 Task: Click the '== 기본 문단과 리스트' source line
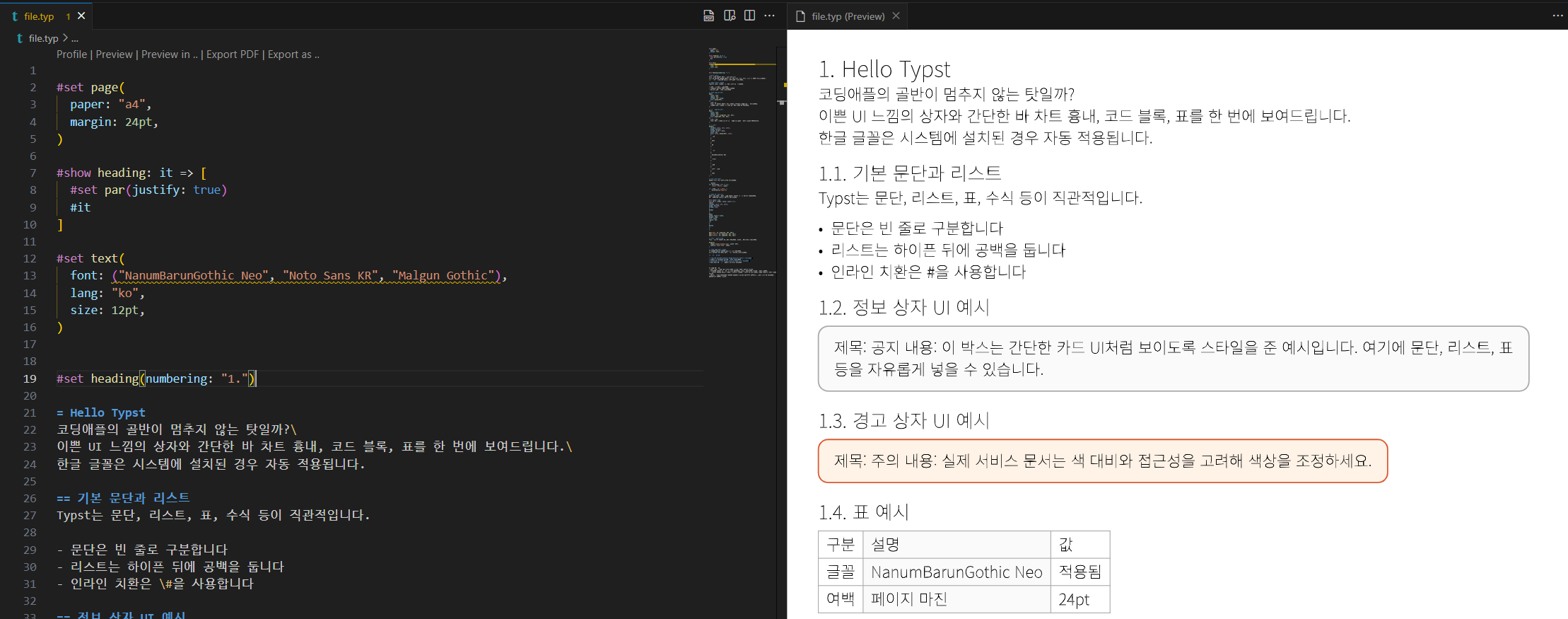point(123,498)
